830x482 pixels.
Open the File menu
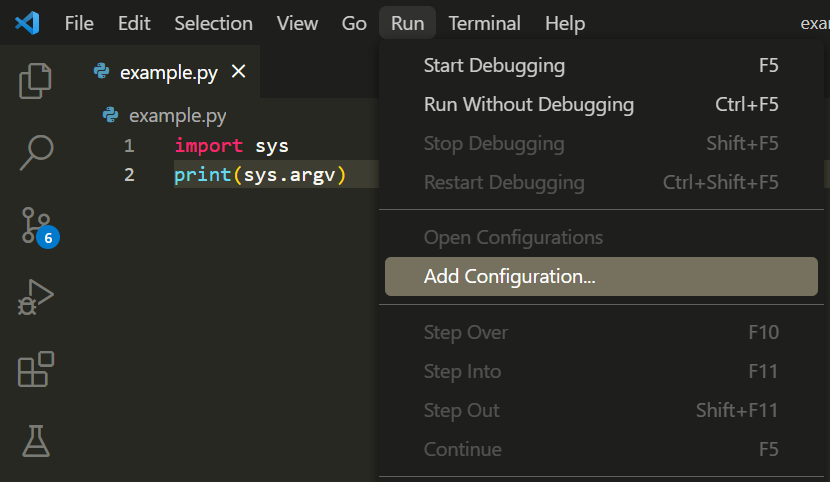79,23
